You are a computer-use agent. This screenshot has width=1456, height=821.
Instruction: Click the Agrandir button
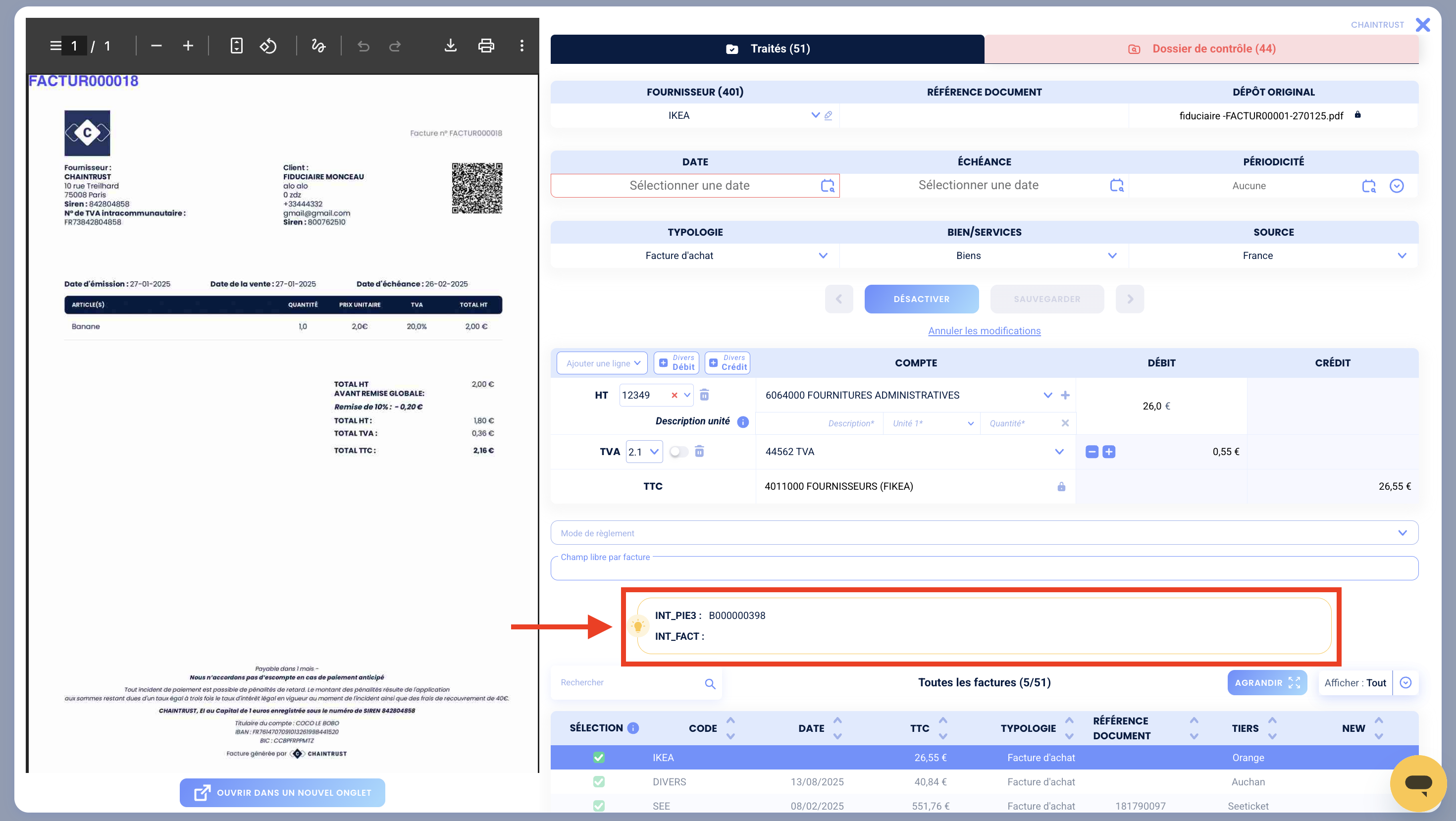pyautogui.click(x=1267, y=683)
